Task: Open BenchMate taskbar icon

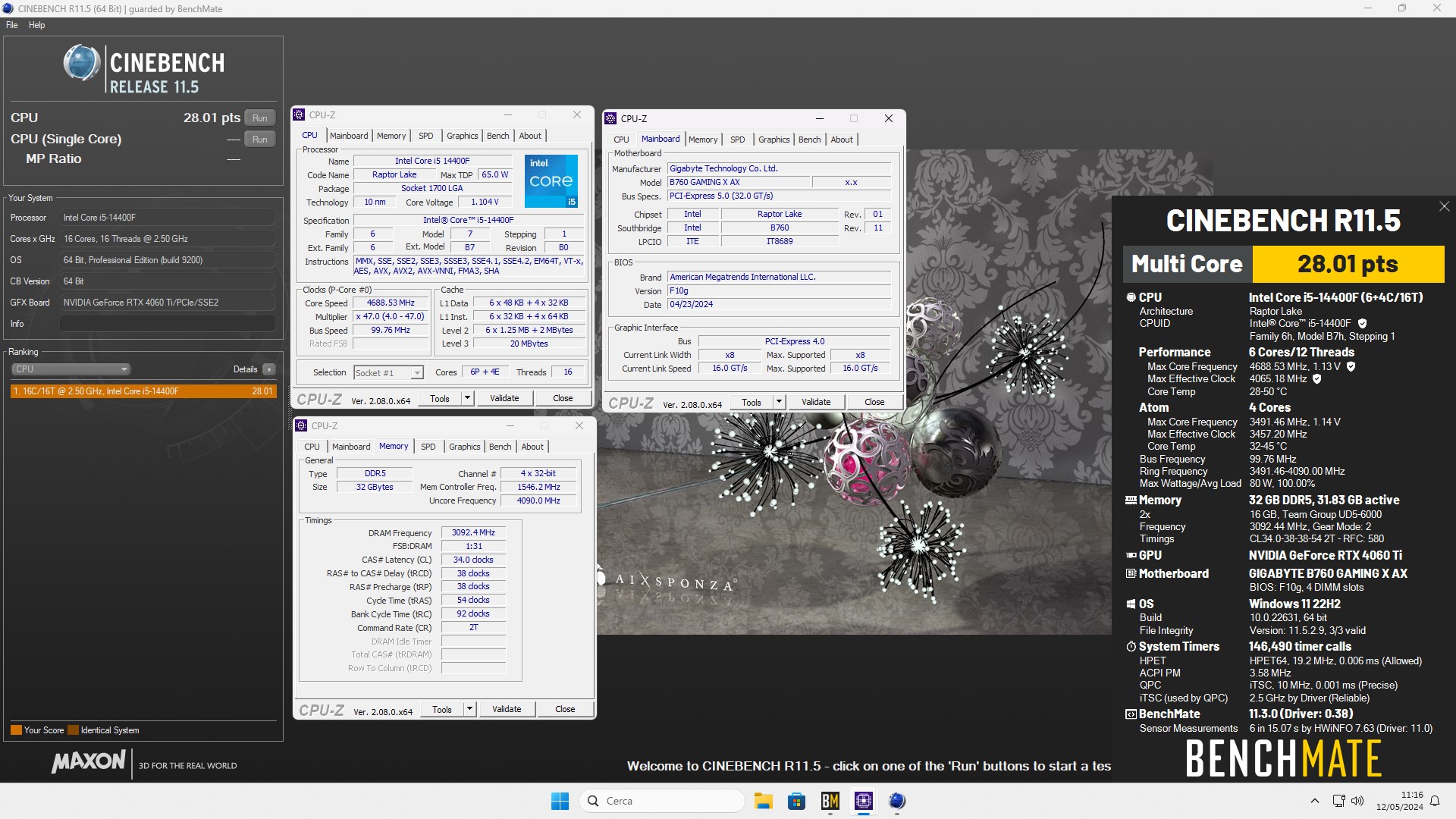Action: click(830, 801)
